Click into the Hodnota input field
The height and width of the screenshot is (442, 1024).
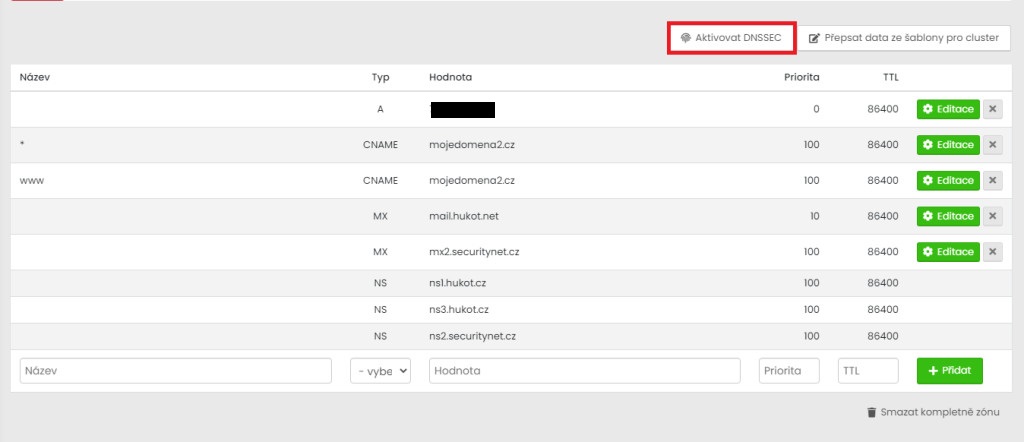point(584,370)
